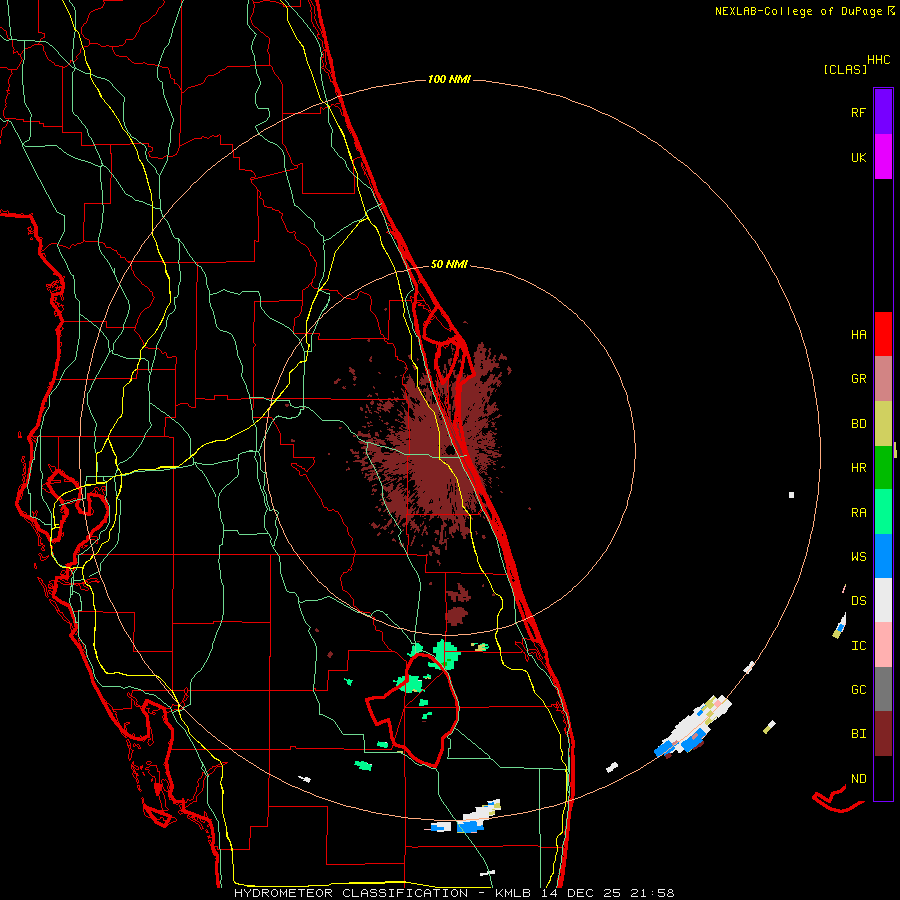Click the isolated white pixel echo offshore east
The height and width of the screenshot is (900, 900).
point(792,495)
